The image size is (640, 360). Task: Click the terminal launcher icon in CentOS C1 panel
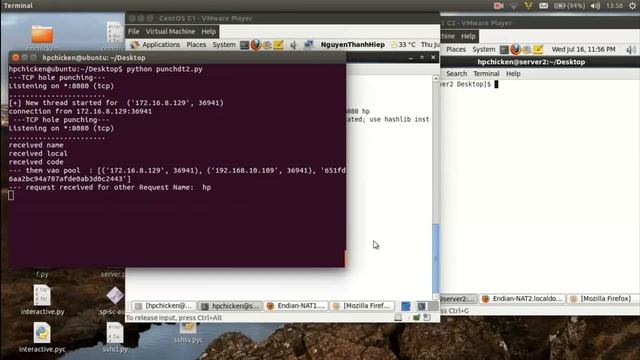click(x=244, y=45)
